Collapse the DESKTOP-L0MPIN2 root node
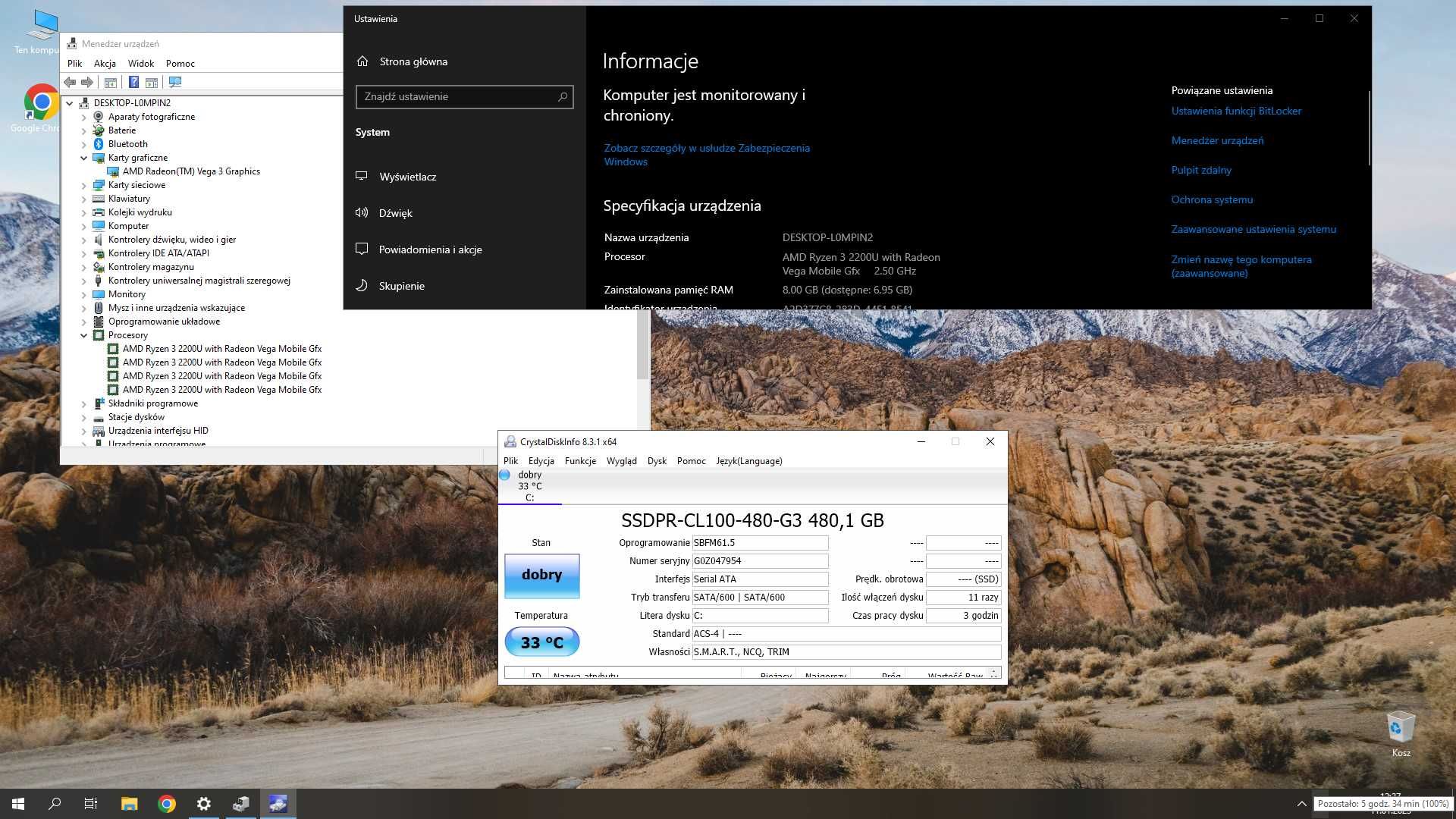The width and height of the screenshot is (1456, 819). click(x=70, y=103)
